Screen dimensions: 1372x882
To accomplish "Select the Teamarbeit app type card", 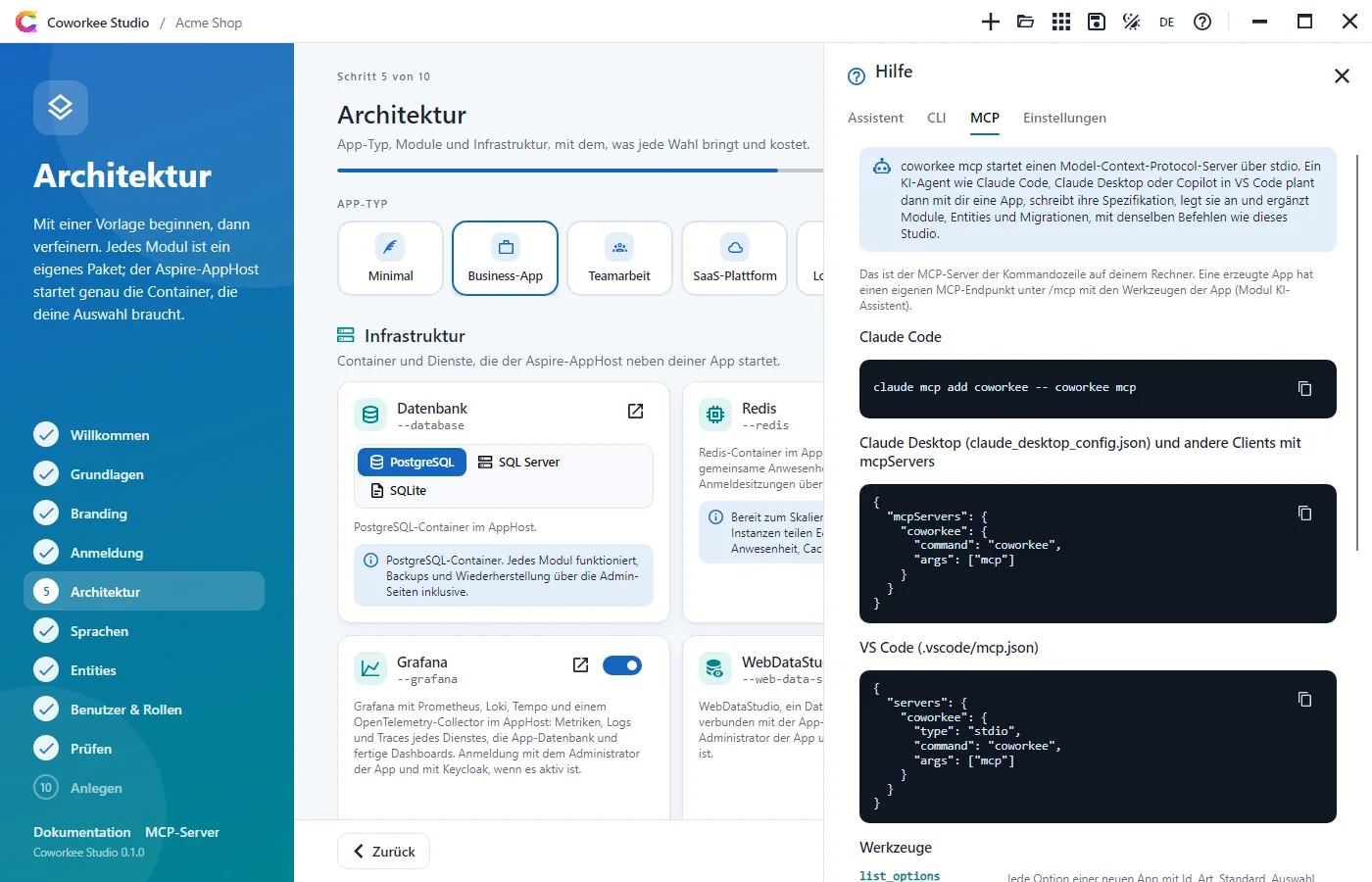I will [620, 258].
